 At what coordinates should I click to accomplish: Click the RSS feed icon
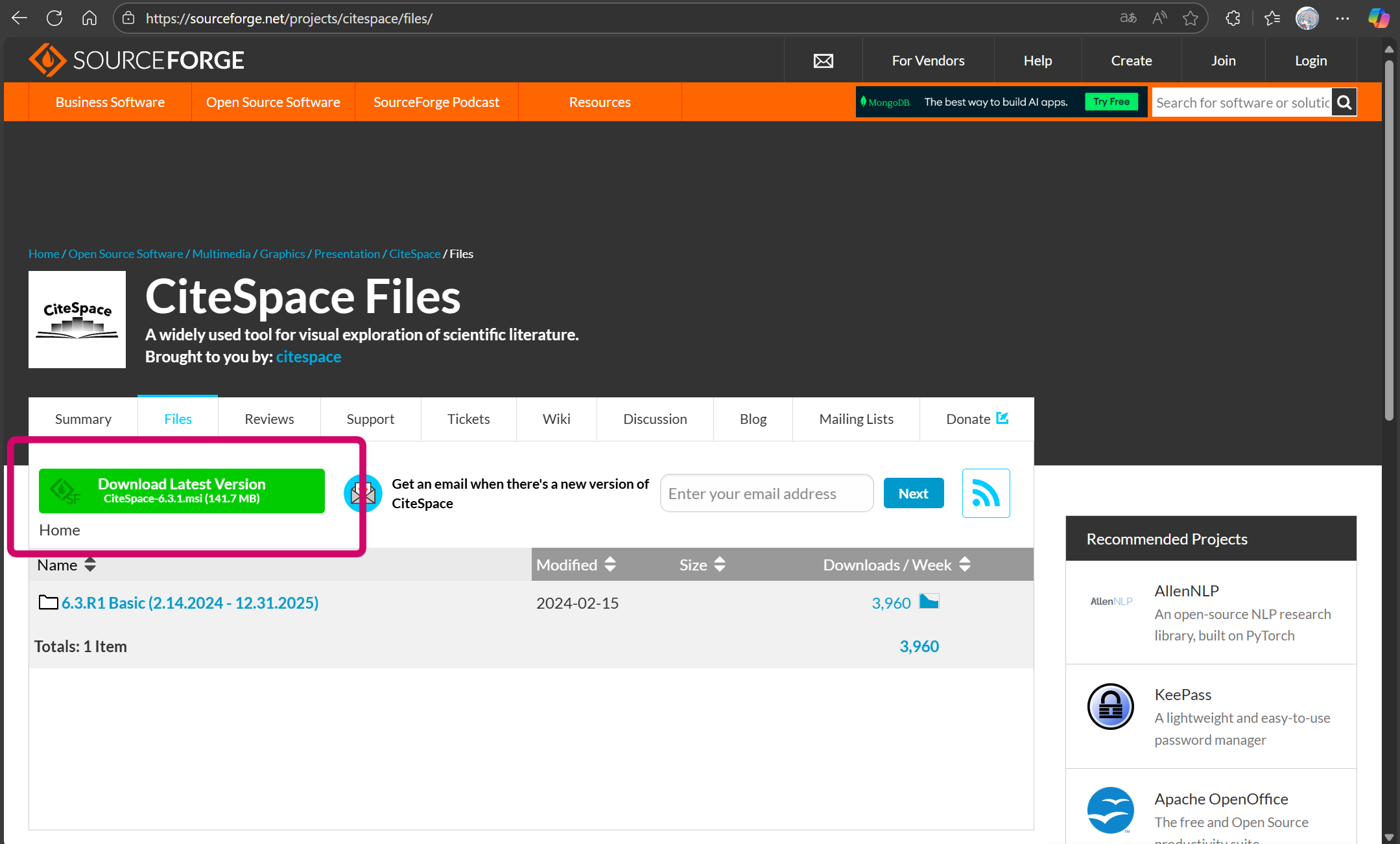tap(986, 493)
